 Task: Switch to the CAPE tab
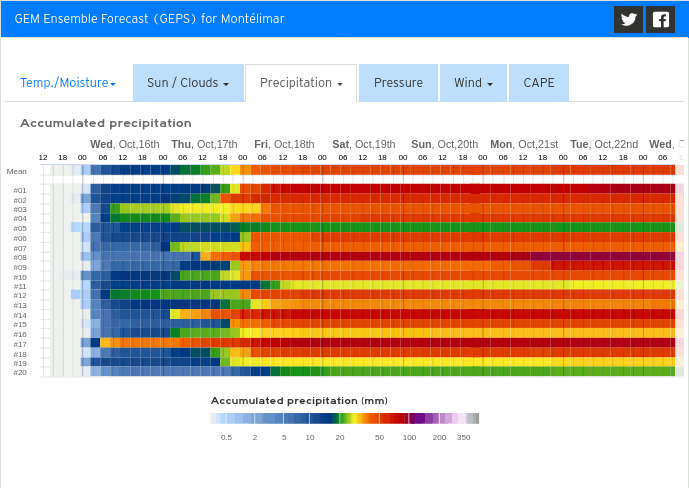(539, 83)
